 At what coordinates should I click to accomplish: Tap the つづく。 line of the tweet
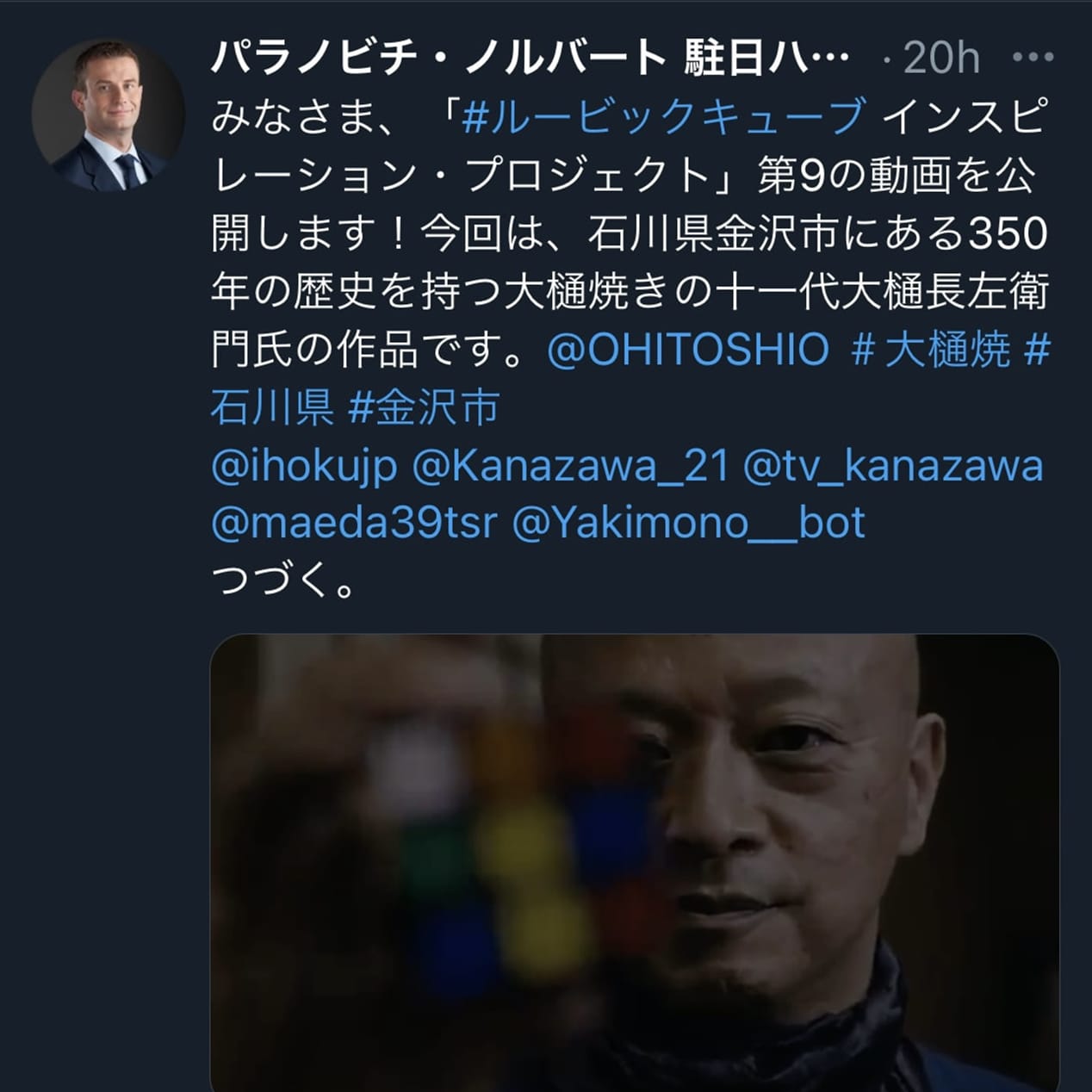(283, 582)
